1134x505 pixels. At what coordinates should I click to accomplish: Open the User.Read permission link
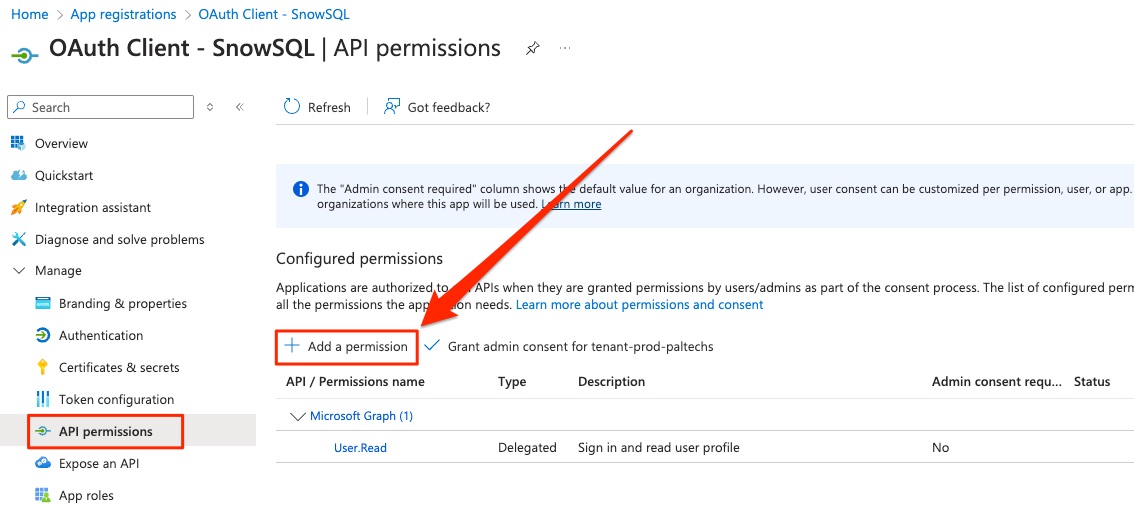360,448
